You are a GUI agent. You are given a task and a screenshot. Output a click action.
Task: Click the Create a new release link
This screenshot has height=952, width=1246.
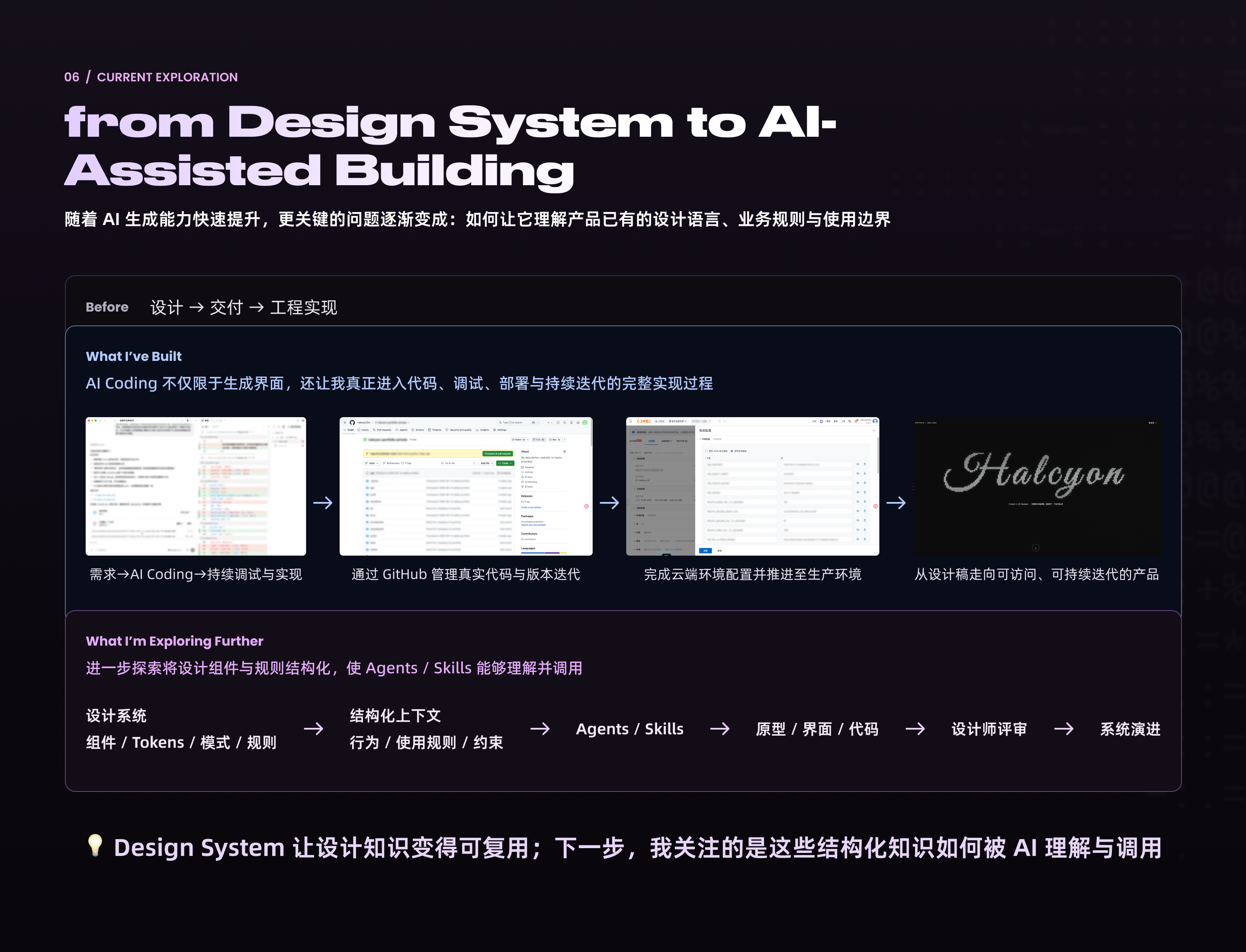(x=531, y=507)
